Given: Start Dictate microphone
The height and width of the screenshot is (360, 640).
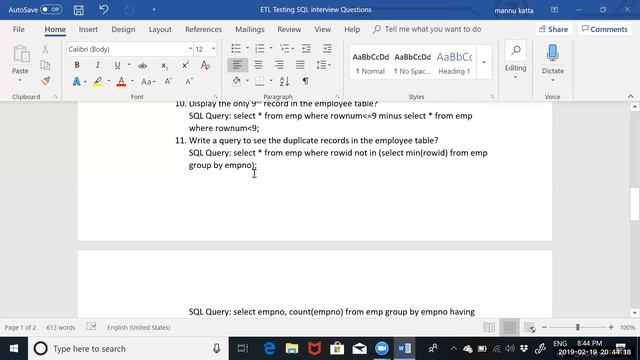Looking at the screenshot, I should [x=552, y=60].
